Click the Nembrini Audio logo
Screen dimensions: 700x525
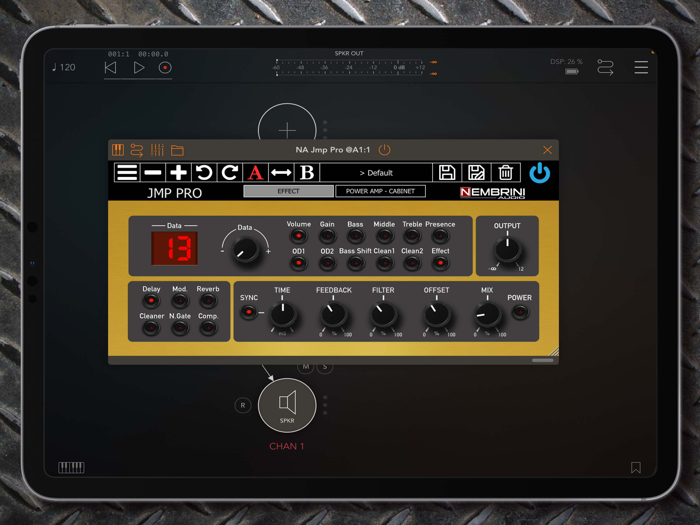(492, 192)
